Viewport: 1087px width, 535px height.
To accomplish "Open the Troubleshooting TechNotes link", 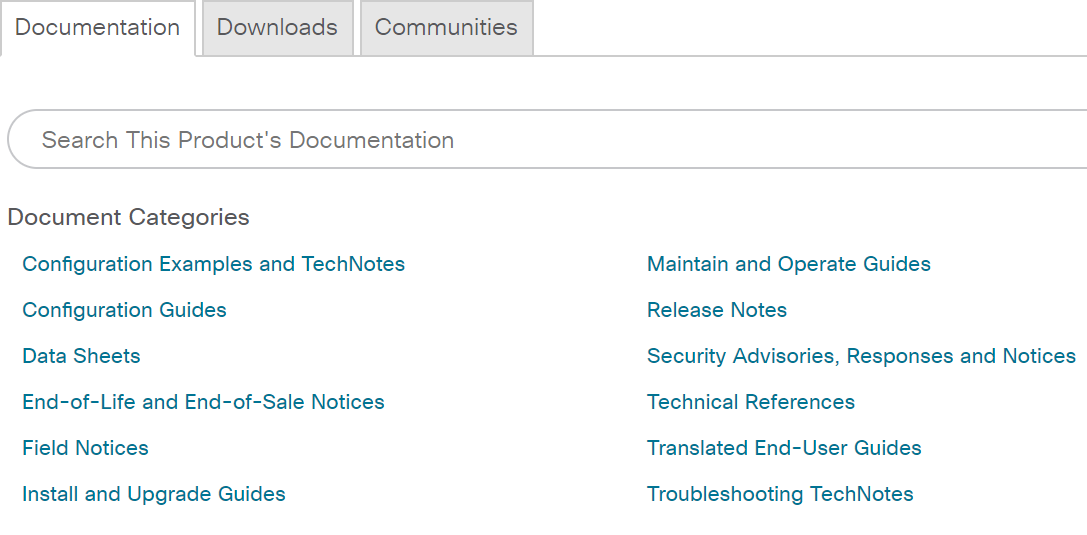I will pos(780,494).
